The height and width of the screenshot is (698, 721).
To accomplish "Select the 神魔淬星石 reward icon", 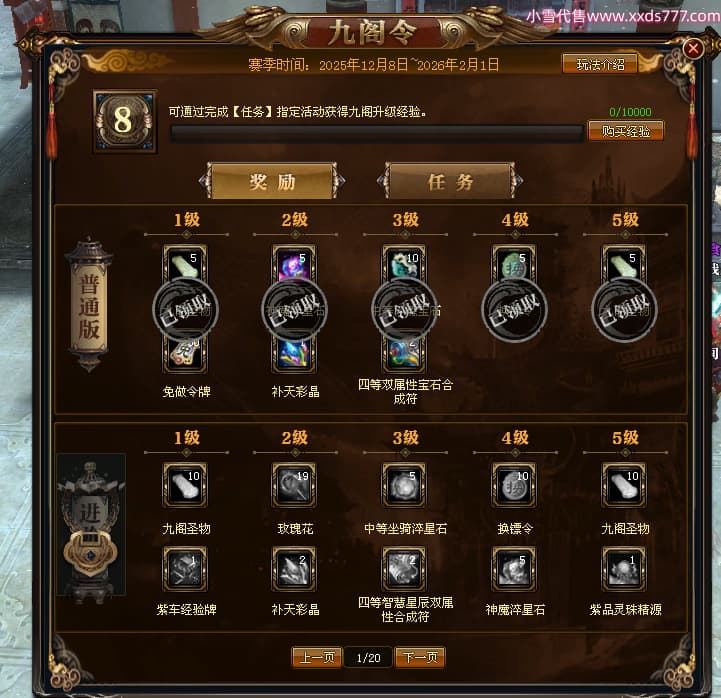I will pos(514,569).
